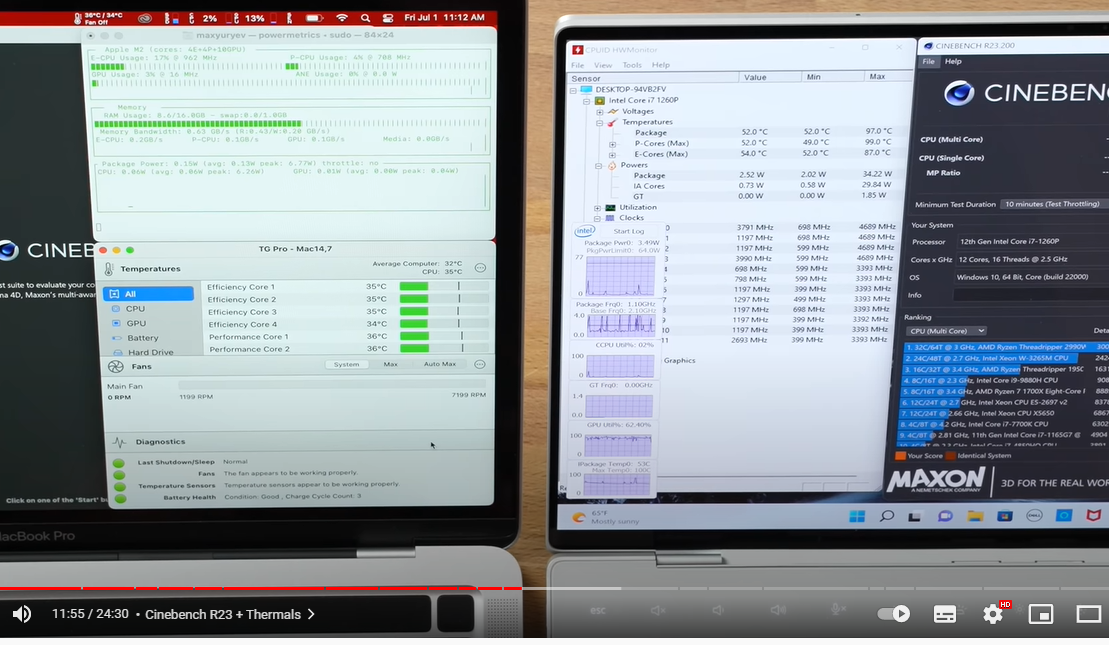Choose Auto Max fan mode in TG Pro
The width and height of the screenshot is (1109, 645).
[439, 364]
